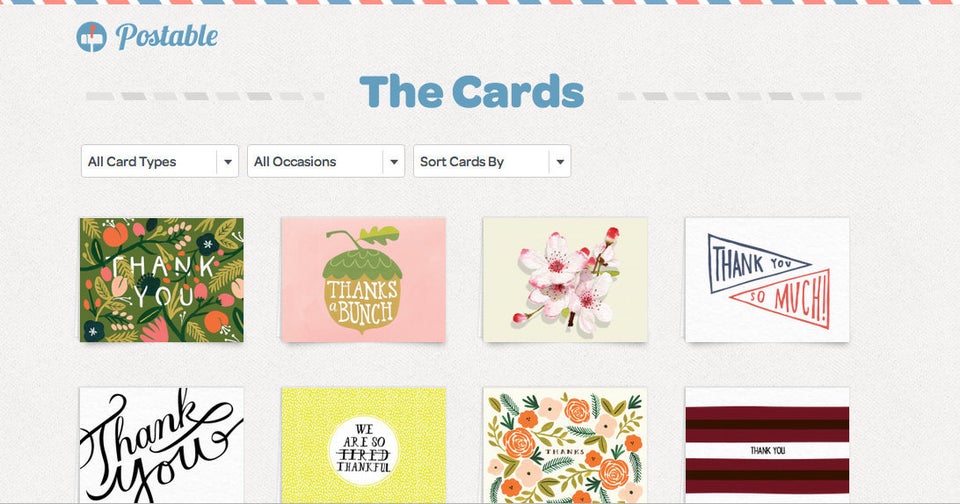
Task: Choose the orange roses Thanks card
Action: (x=565, y=445)
